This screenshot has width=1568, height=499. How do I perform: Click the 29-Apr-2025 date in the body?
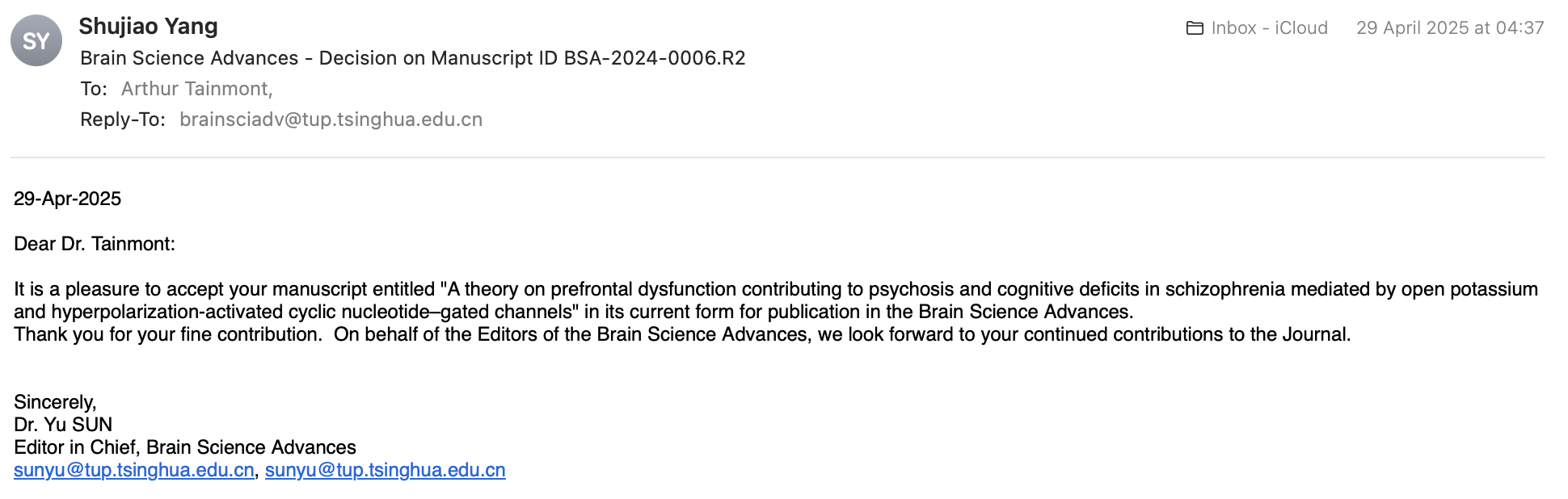[68, 199]
